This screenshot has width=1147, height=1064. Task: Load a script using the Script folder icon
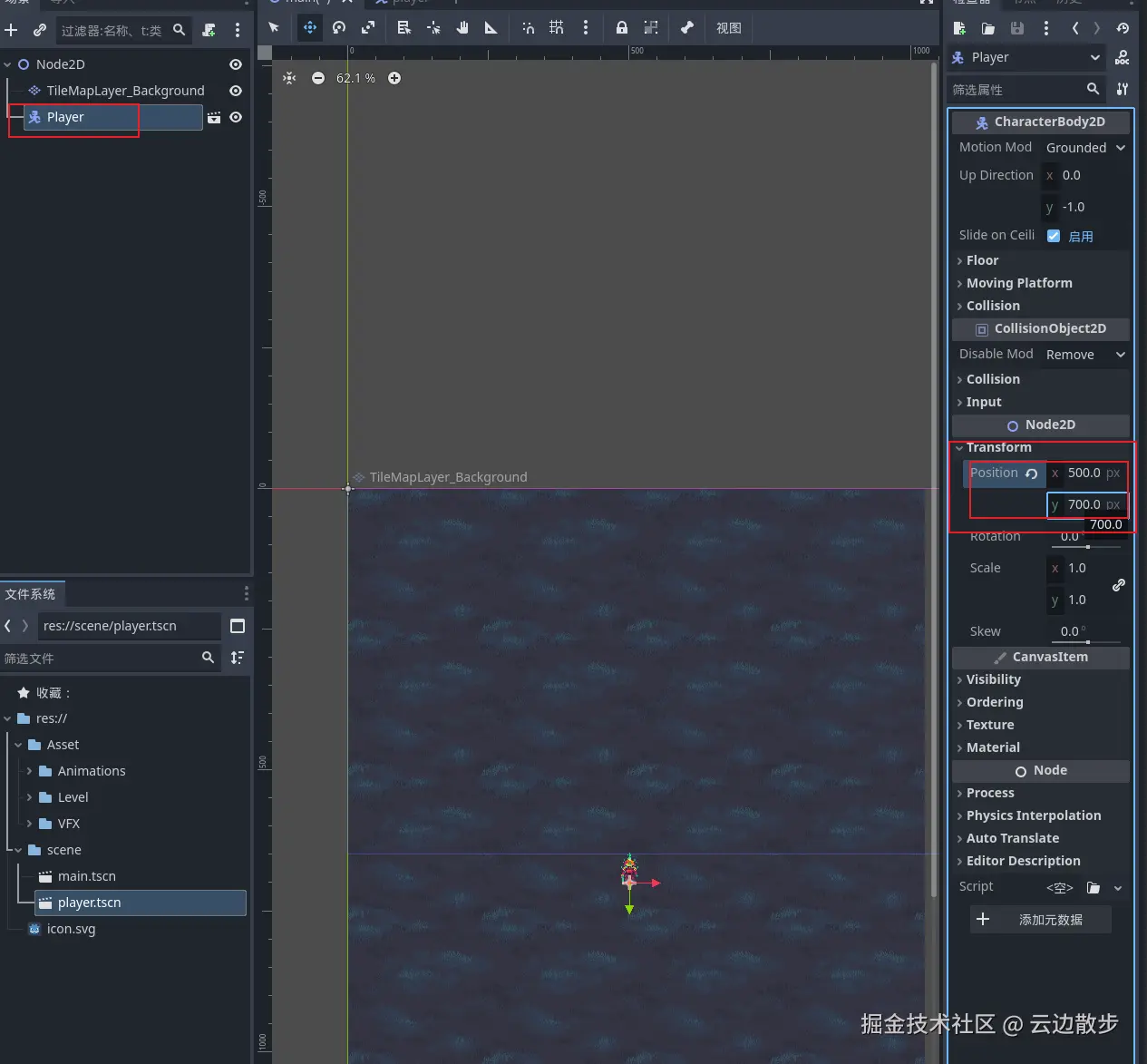tap(1094, 888)
